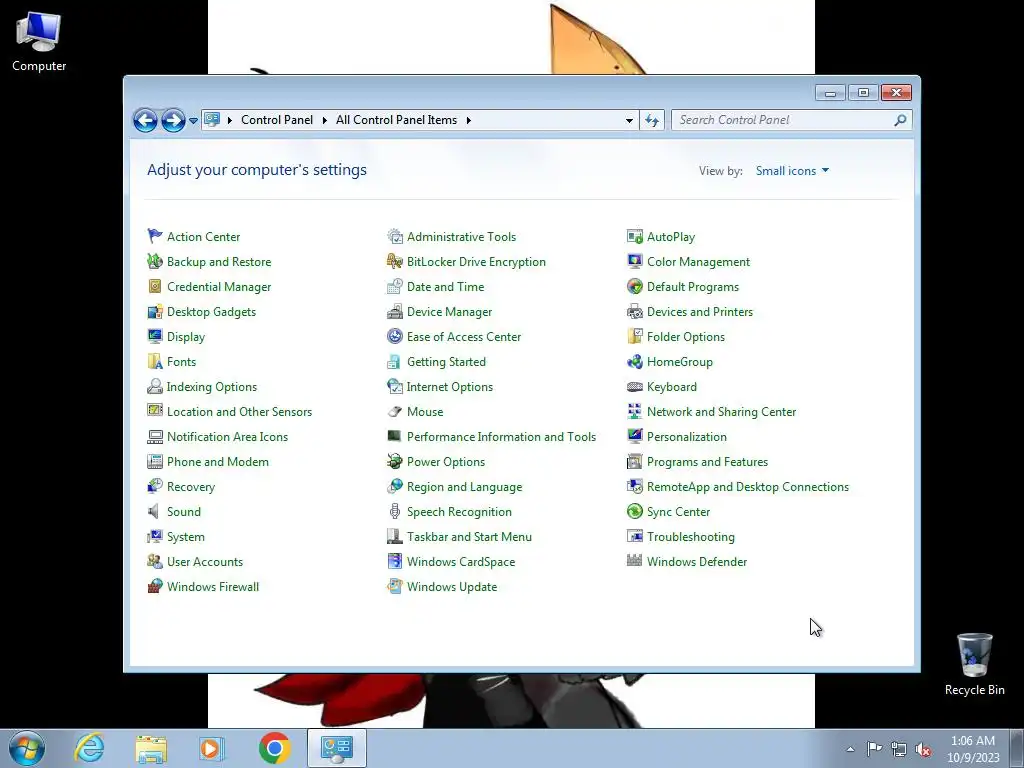Viewport: 1024px width, 768px height.
Task: Click the Forward navigation button
Action: tap(173, 120)
